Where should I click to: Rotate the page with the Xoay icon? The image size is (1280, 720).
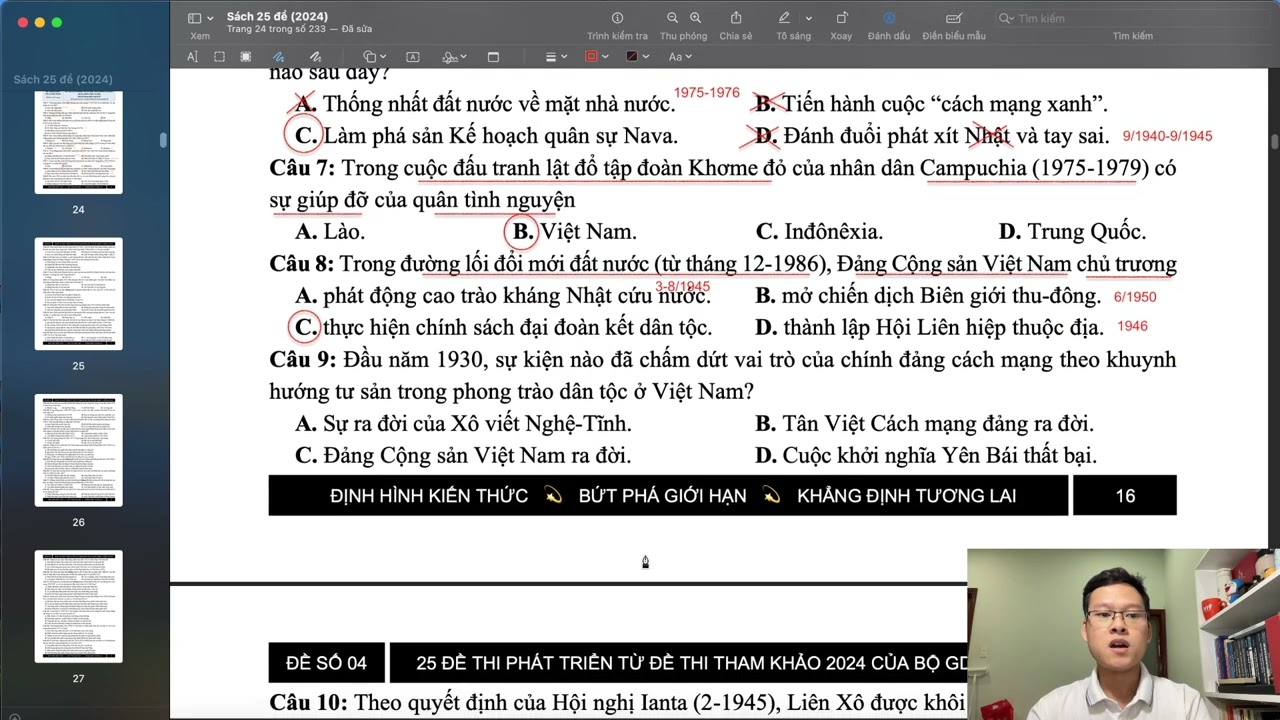[841, 18]
